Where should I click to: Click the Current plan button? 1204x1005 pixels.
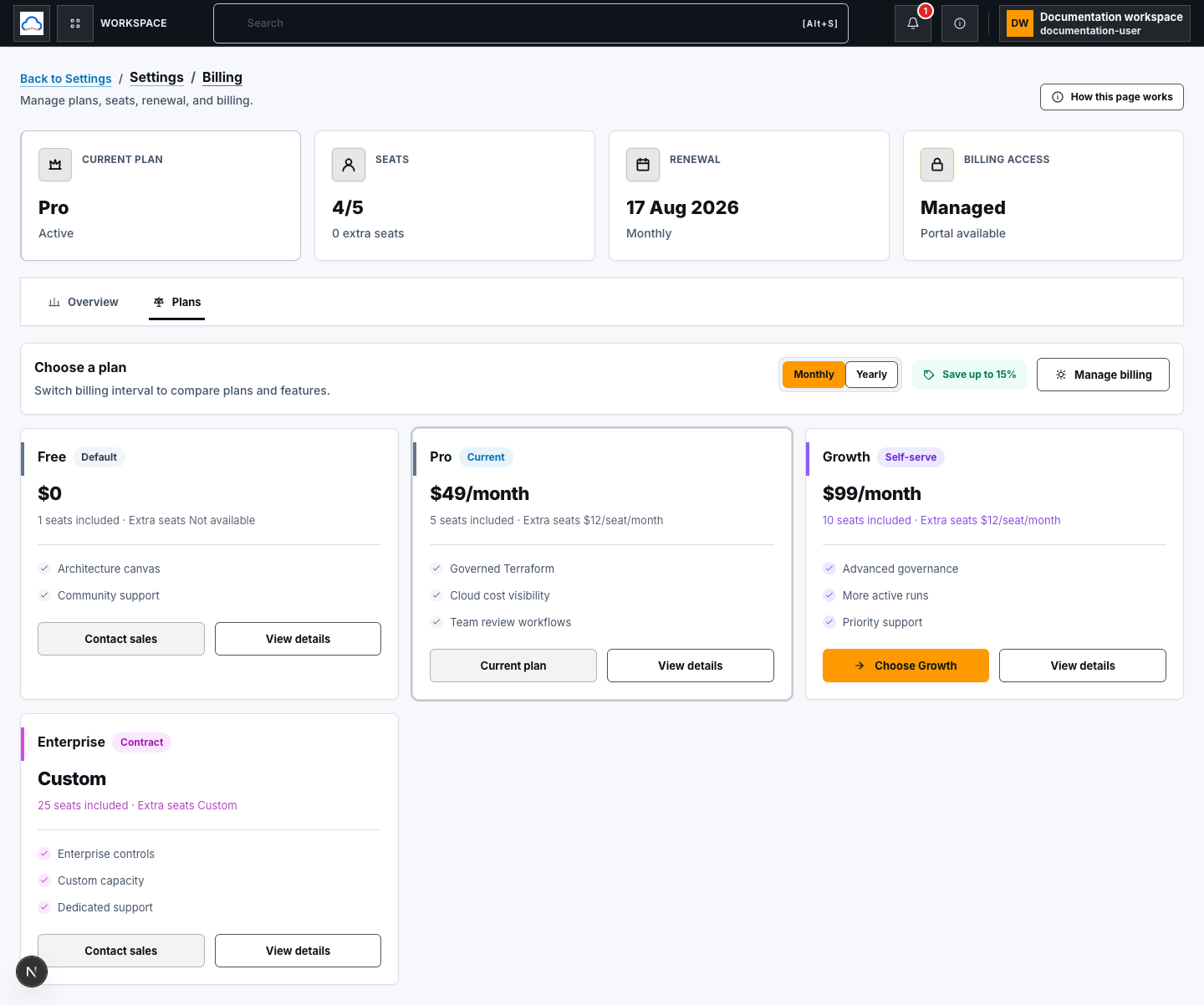pos(513,666)
